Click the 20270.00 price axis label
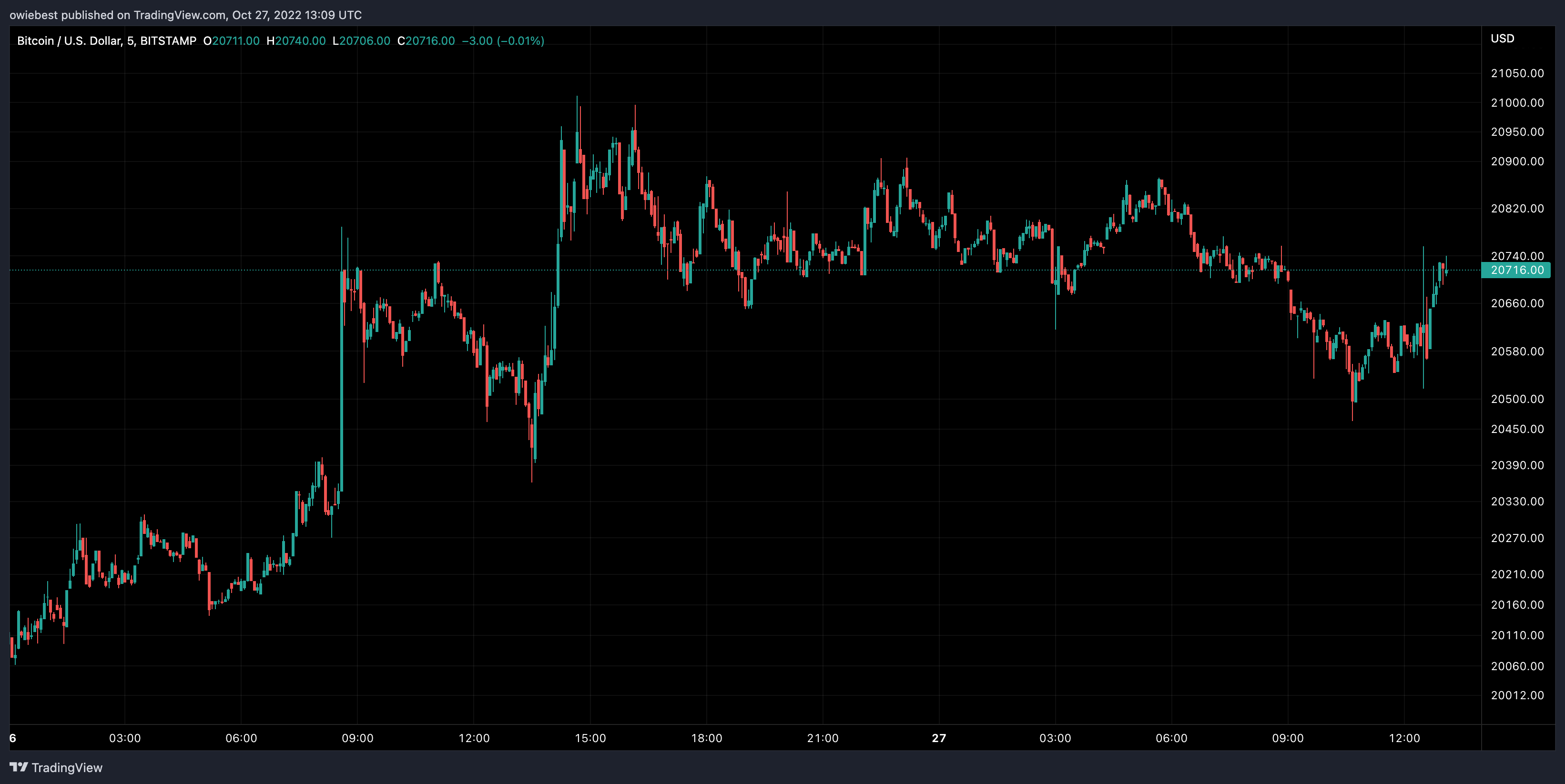The image size is (1565, 784). pos(1517,538)
